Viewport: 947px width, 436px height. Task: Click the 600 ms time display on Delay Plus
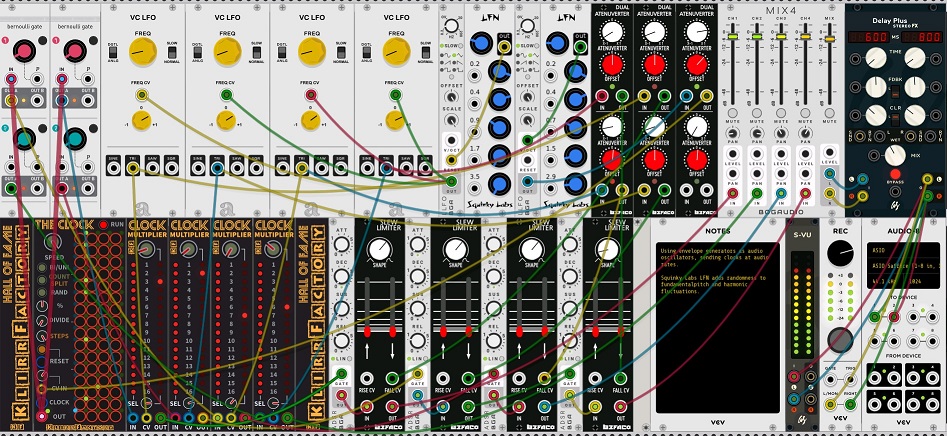pyautogui.click(x=867, y=37)
